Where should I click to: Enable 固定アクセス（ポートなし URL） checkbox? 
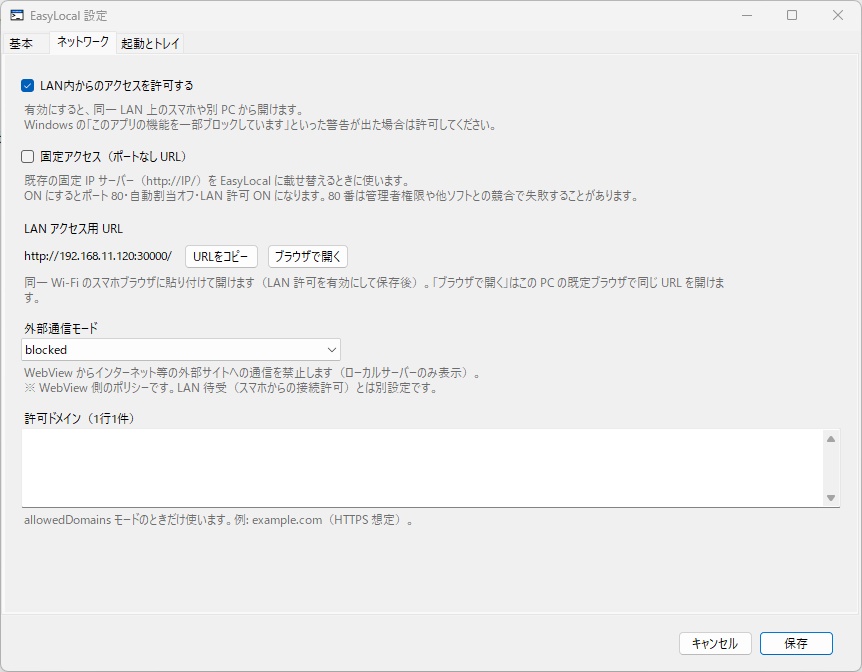point(27,157)
